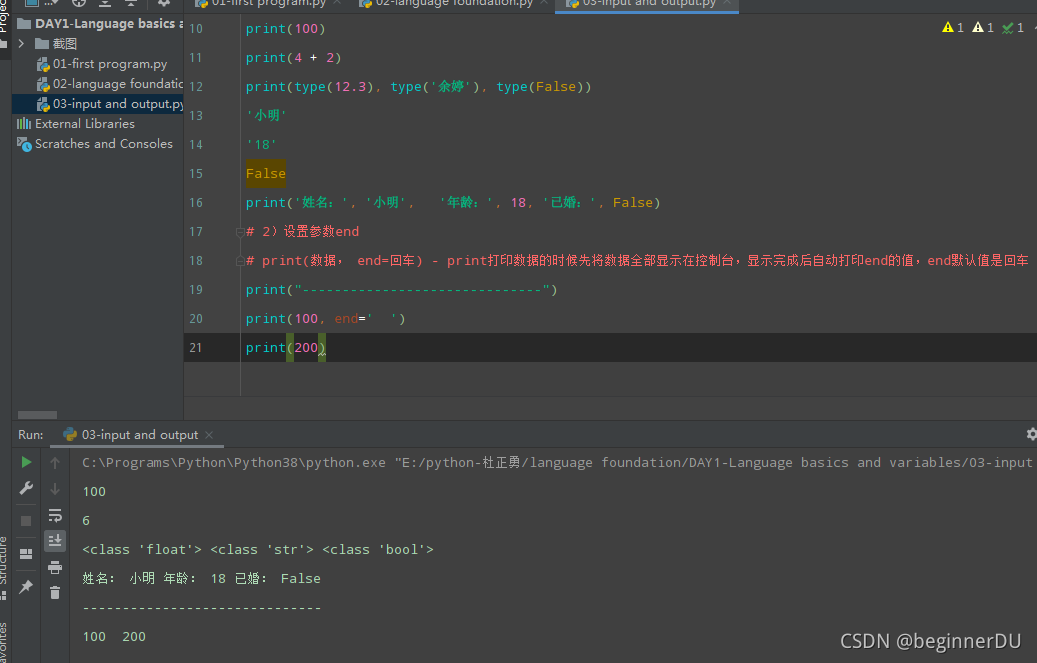
Task: Open 01-first program.py in project tree
Action: pyautogui.click(x=110, y=64)
